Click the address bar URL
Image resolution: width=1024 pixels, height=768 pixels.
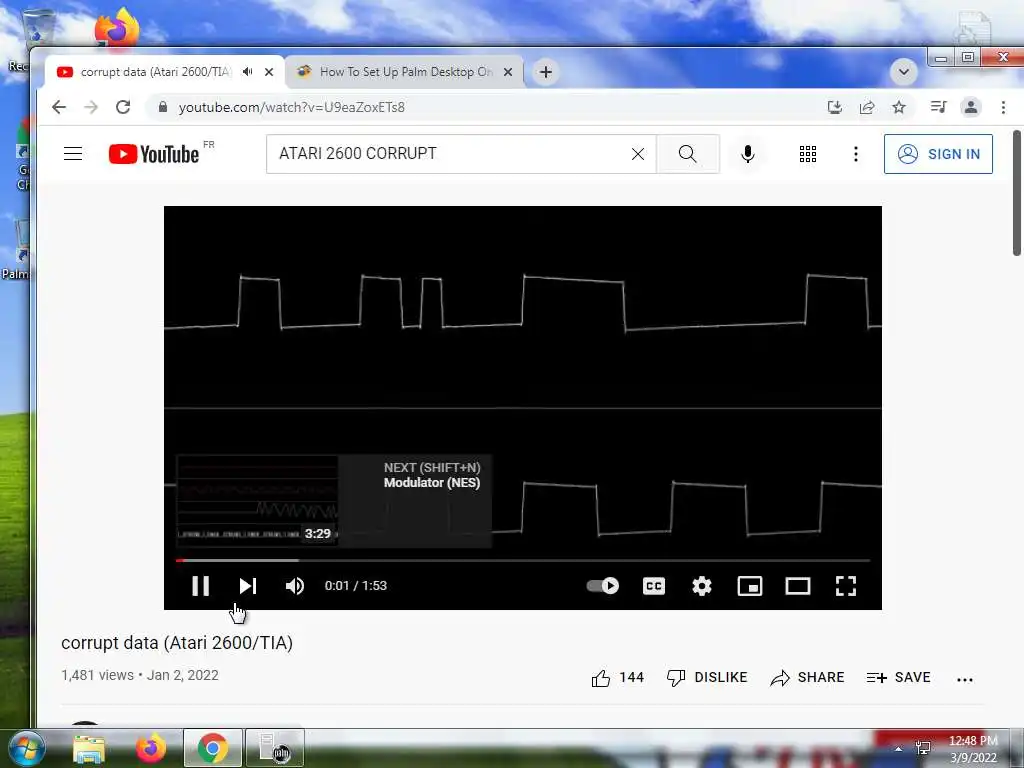[x=292, y=107]
